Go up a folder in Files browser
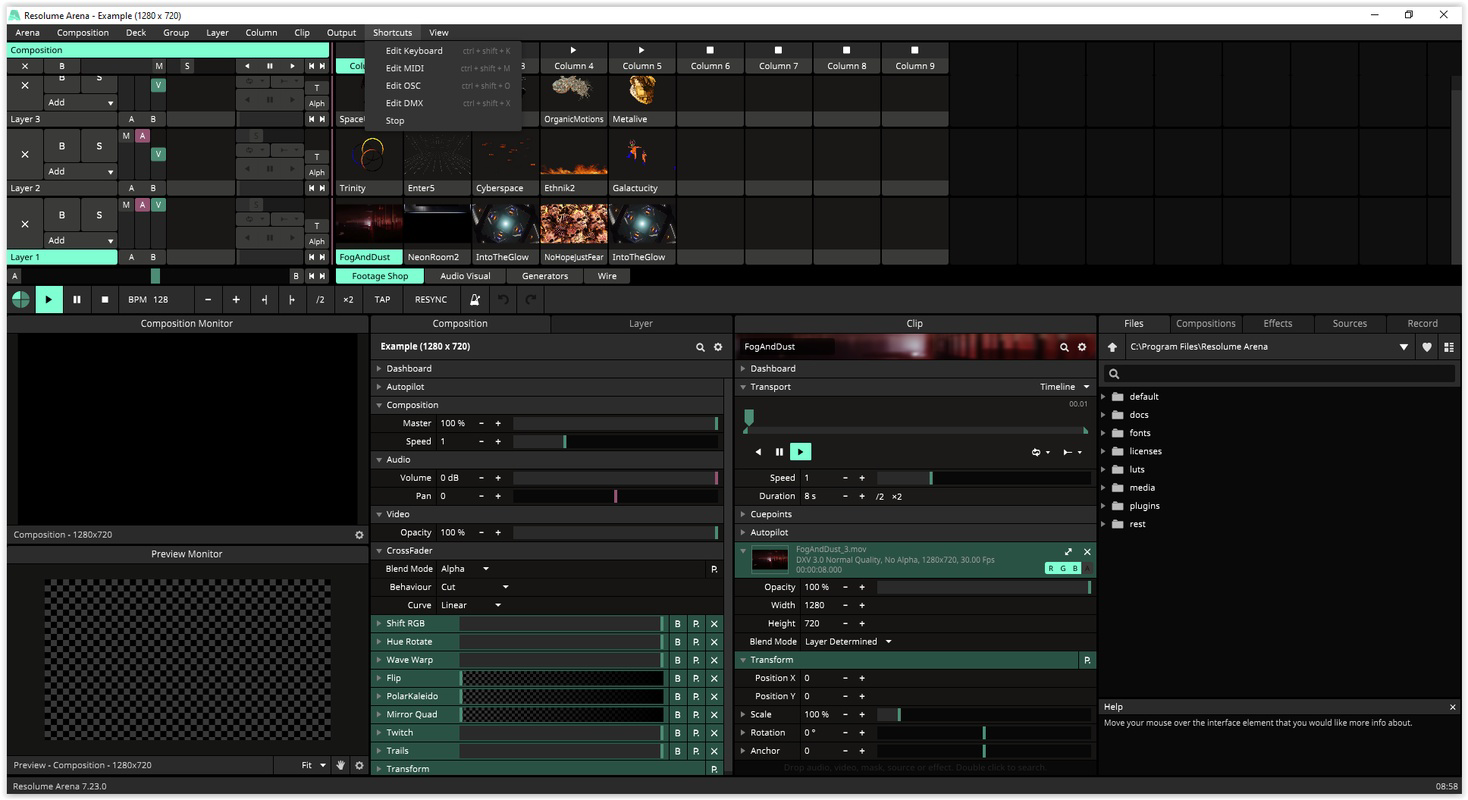The height and width of the screenshot is (800, 1468). pos(1112,347)
